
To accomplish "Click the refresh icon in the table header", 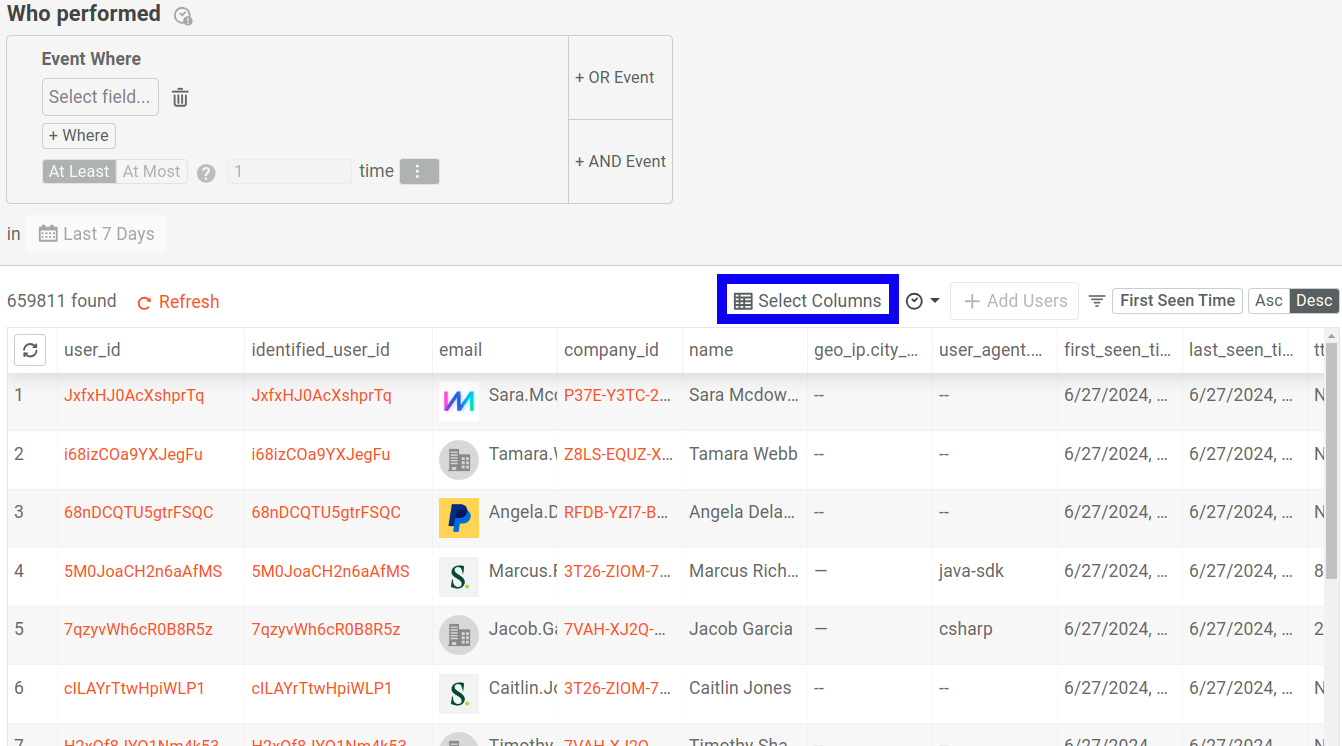I will (29, 350).
